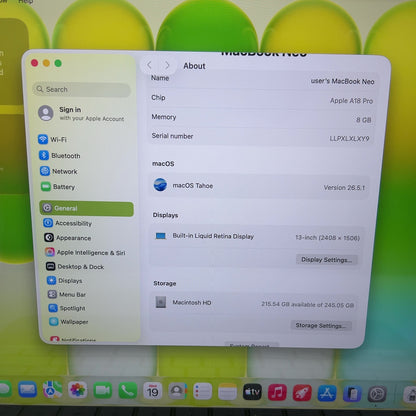Viewport: 416px width, 416px height.
Task: Select Accessibility in sidebar
Action: pos(68,223)
